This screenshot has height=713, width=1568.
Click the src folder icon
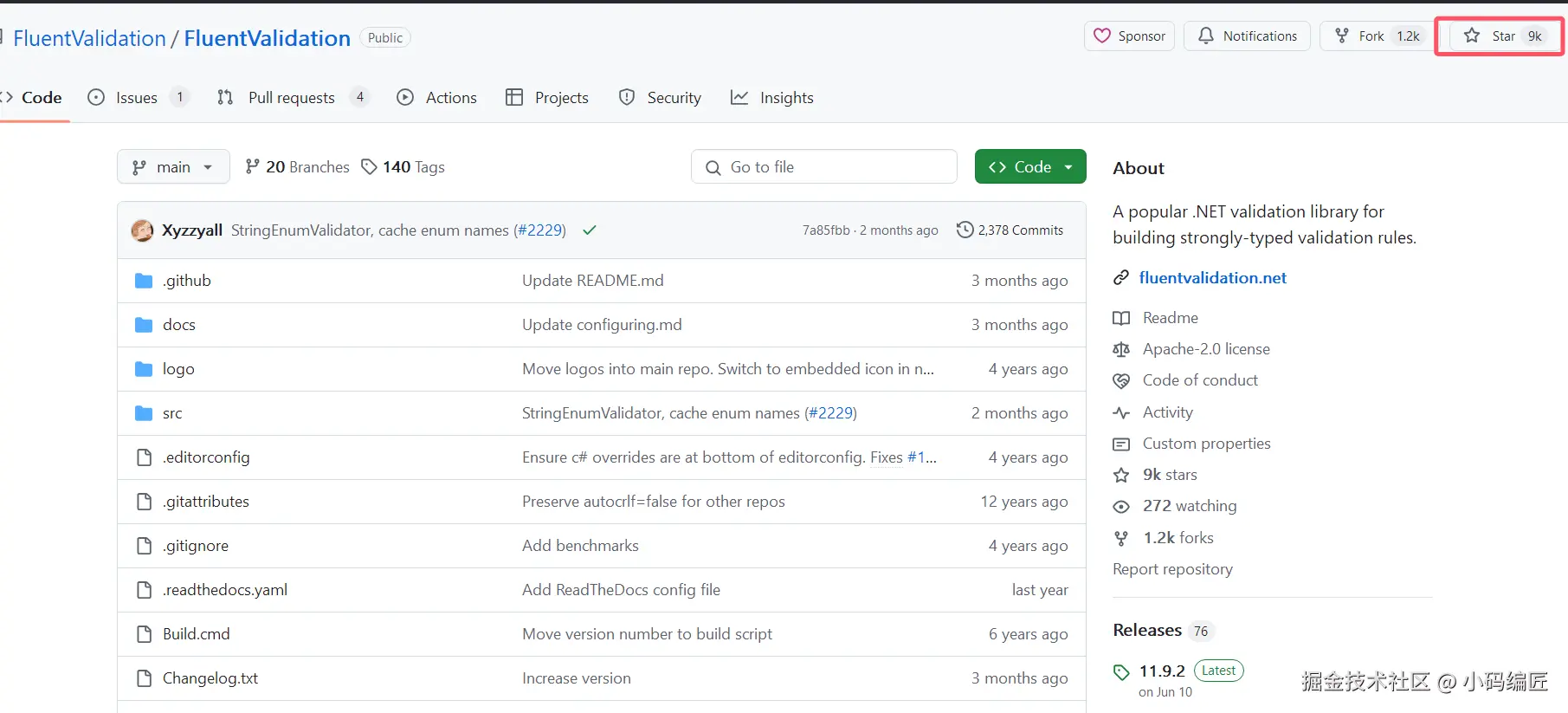(x=144, y=413)
